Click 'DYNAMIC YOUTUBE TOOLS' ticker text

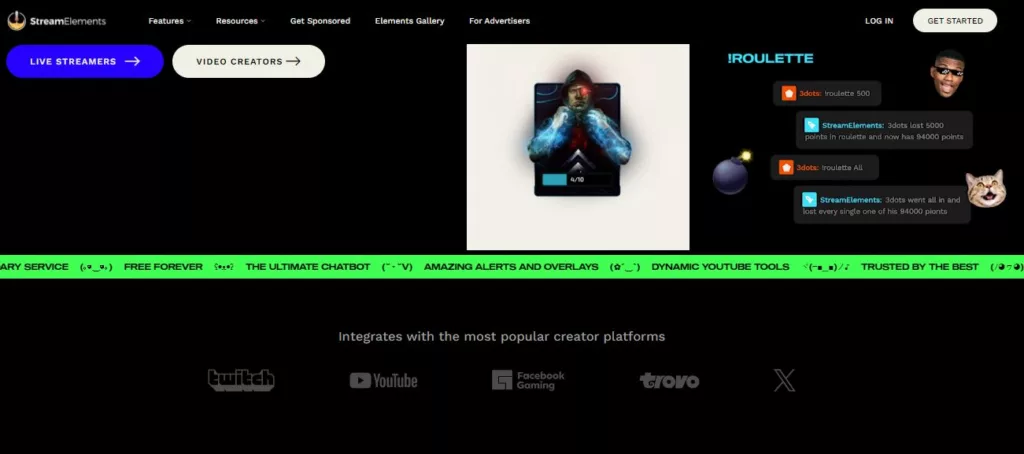pyautogui.click(x=720, y=267)
